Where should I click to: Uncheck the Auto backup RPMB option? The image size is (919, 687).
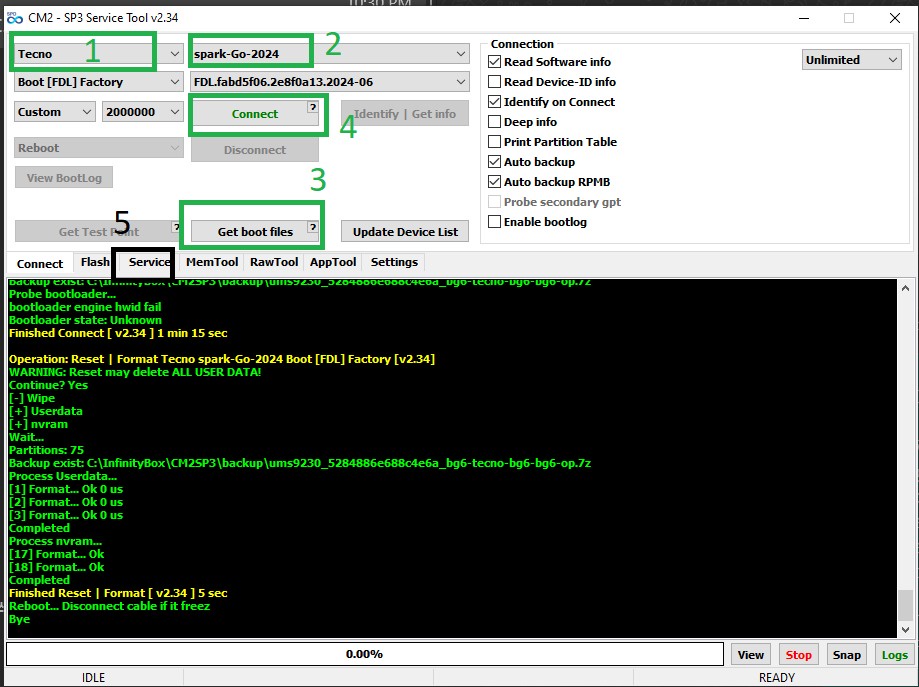[495, 182]
